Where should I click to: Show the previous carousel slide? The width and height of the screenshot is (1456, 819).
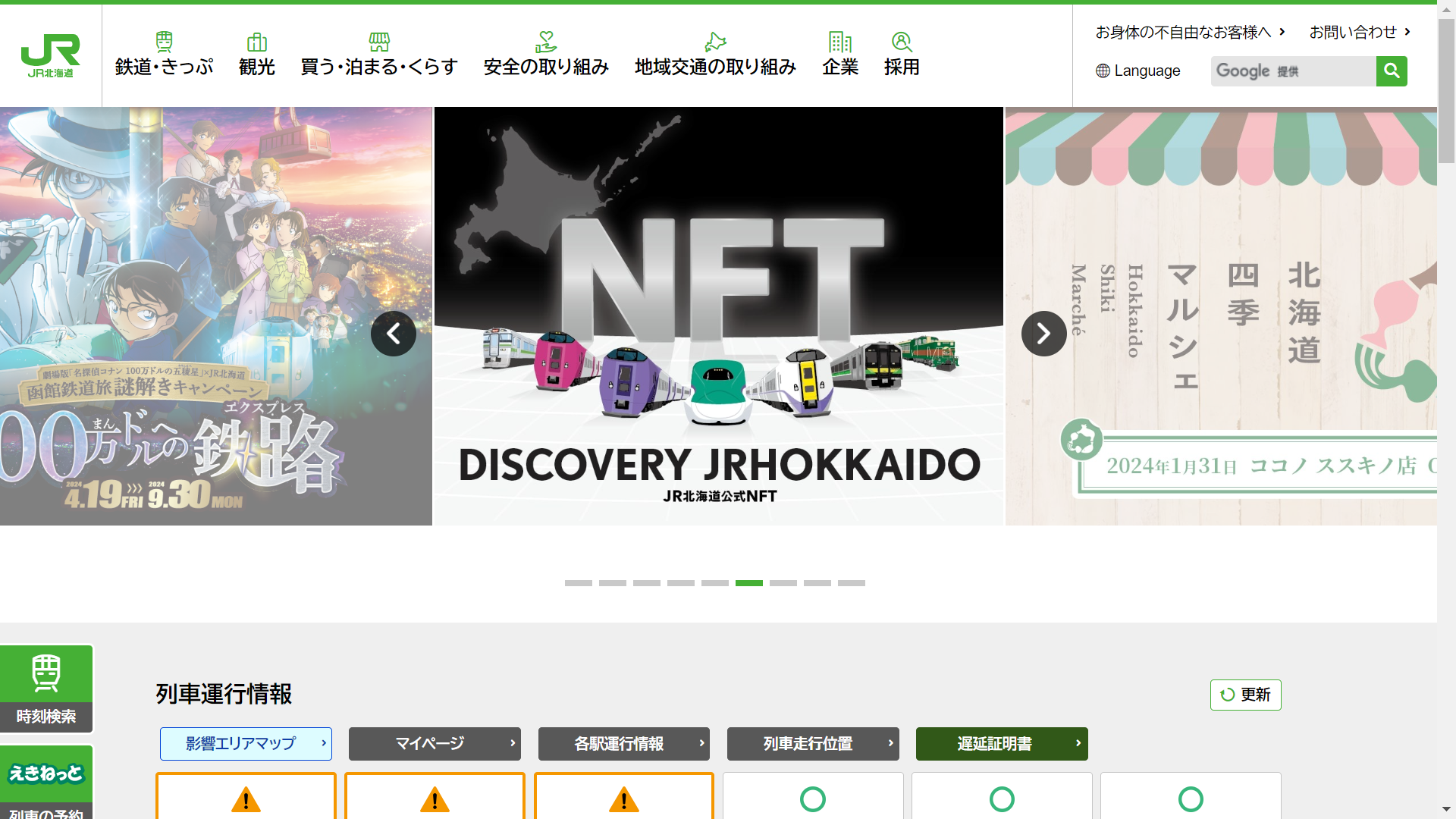394,334
